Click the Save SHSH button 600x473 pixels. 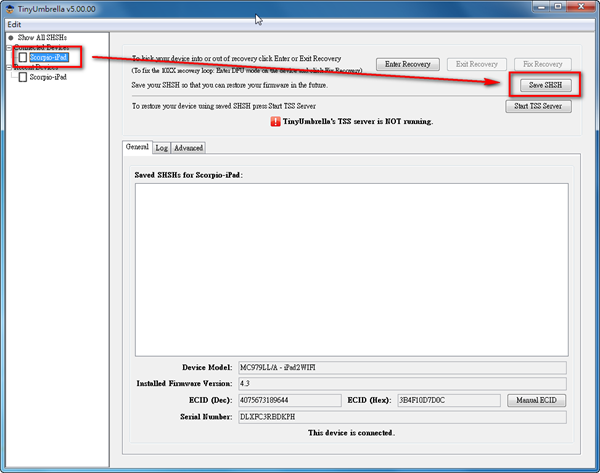pos(545,85)
